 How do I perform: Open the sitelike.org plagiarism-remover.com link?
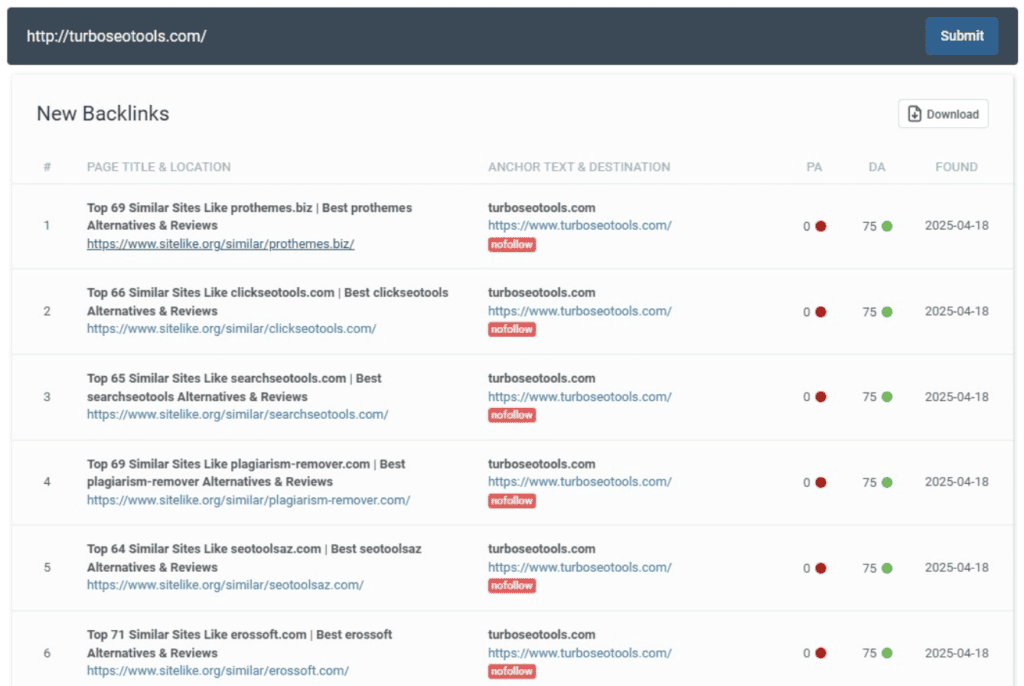click(x=248, y=500)
